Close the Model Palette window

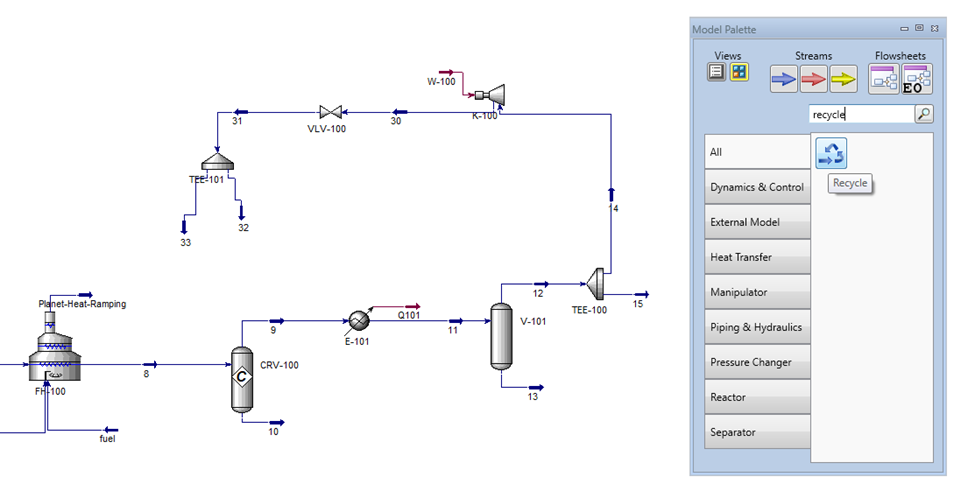pos(935,28)
